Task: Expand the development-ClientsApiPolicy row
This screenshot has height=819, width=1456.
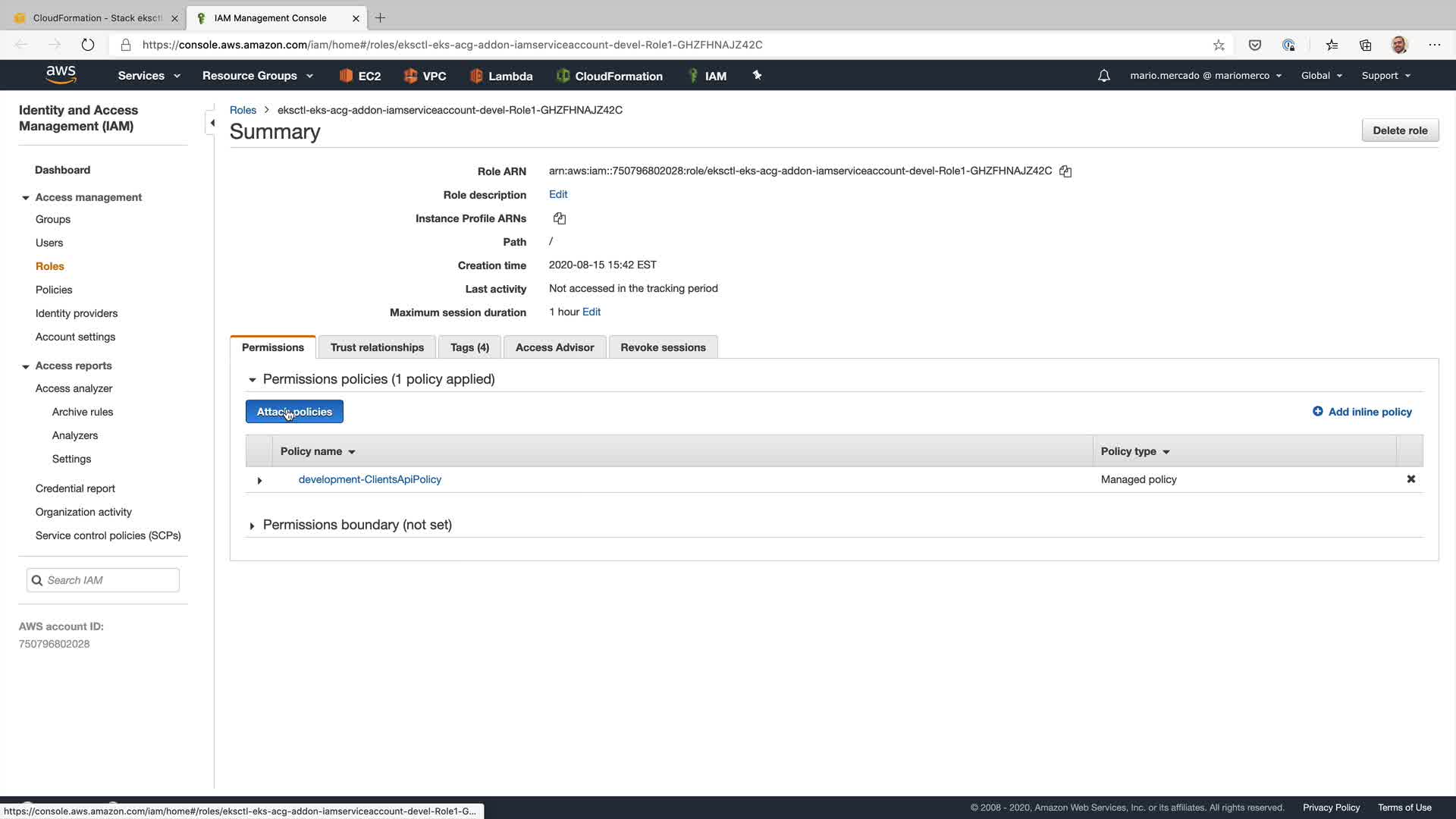Action: pos(259,480)
